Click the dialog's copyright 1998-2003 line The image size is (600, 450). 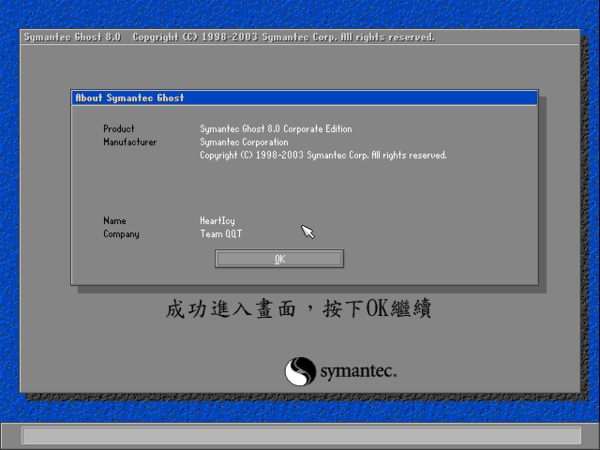pyautogui.click(x=323, y=155)
